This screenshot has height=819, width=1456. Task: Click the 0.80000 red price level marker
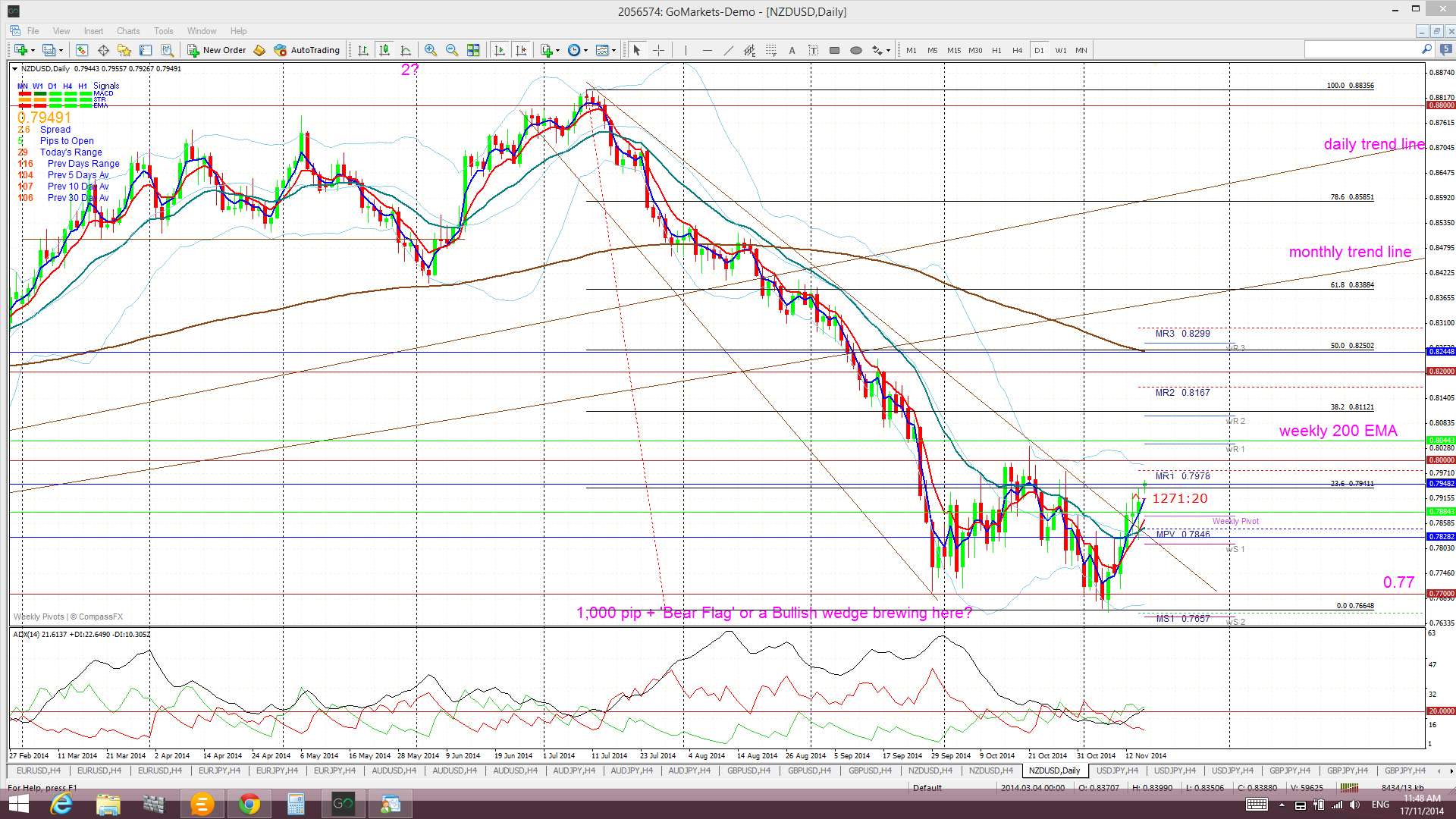point(1441,460)
